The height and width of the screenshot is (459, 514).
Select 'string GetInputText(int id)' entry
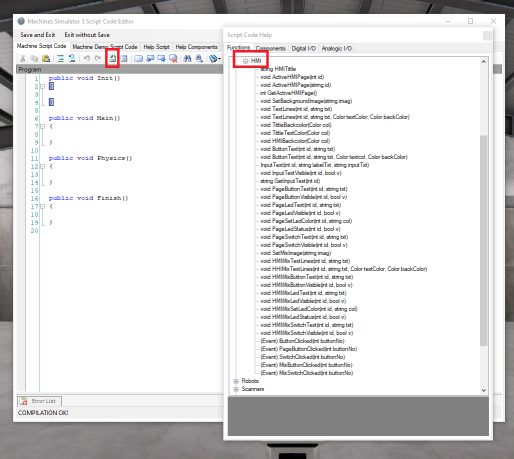[290, 181]
